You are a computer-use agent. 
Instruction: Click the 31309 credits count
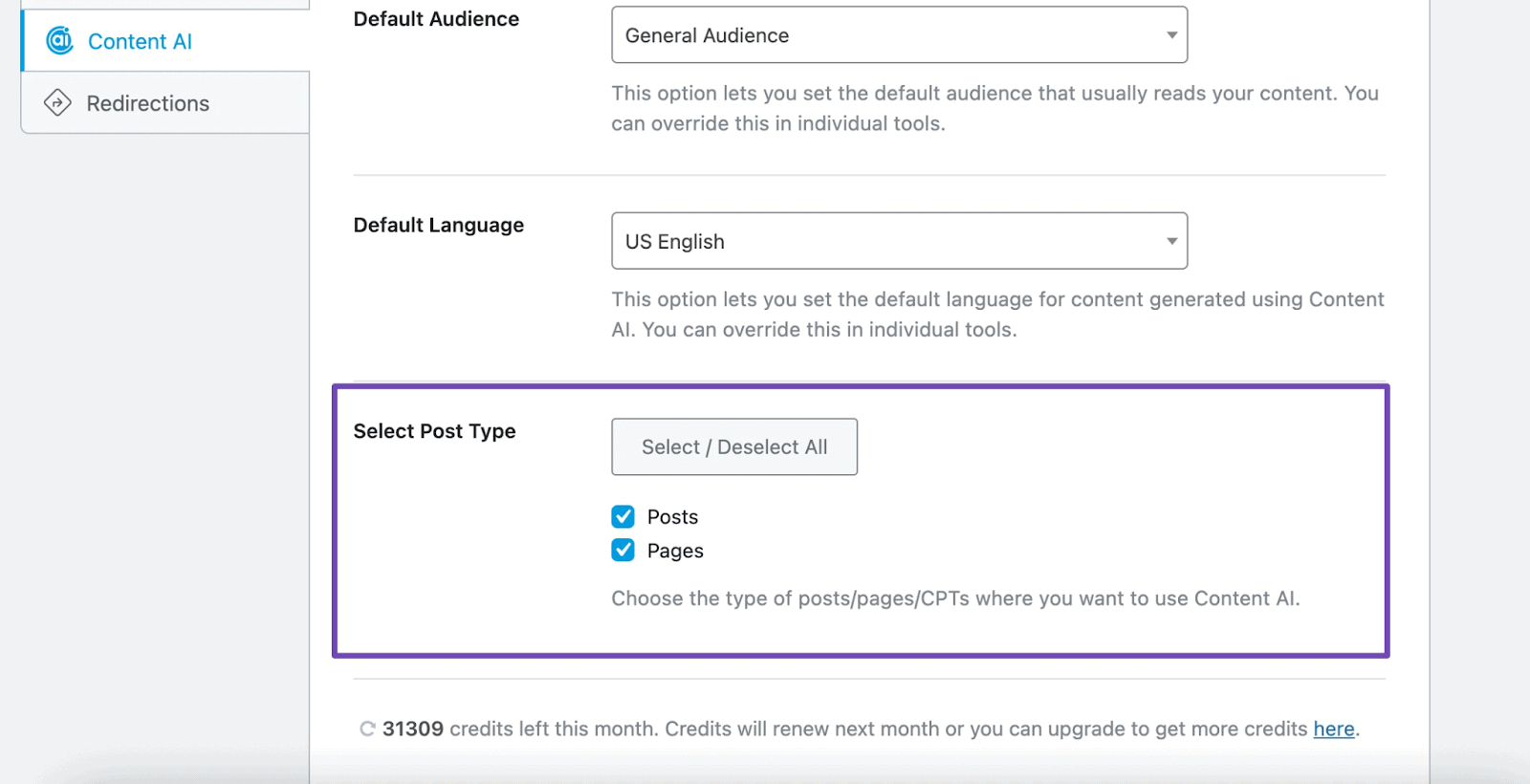tap(412, 729)
